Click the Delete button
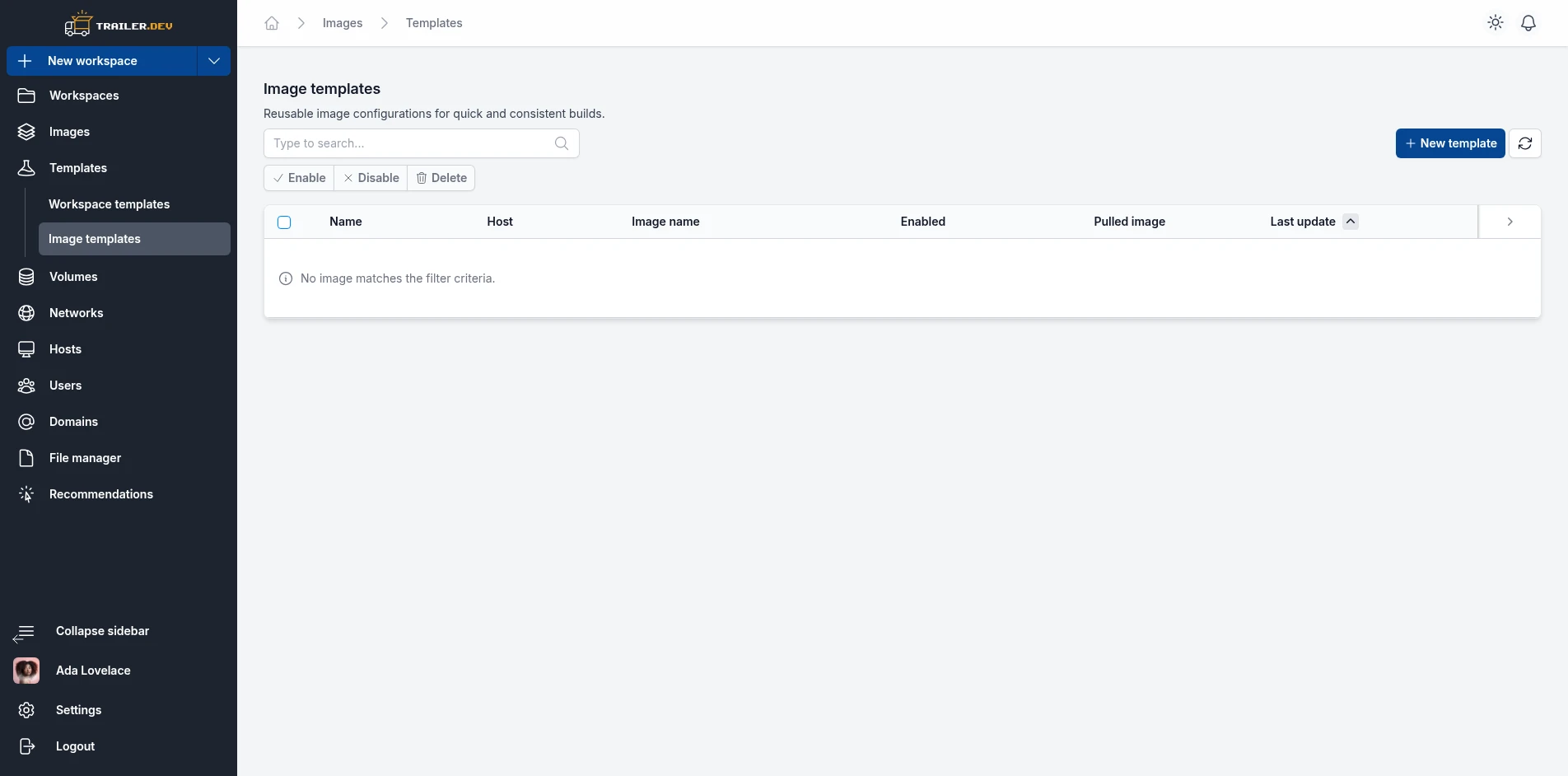 (x=441, y=178)
